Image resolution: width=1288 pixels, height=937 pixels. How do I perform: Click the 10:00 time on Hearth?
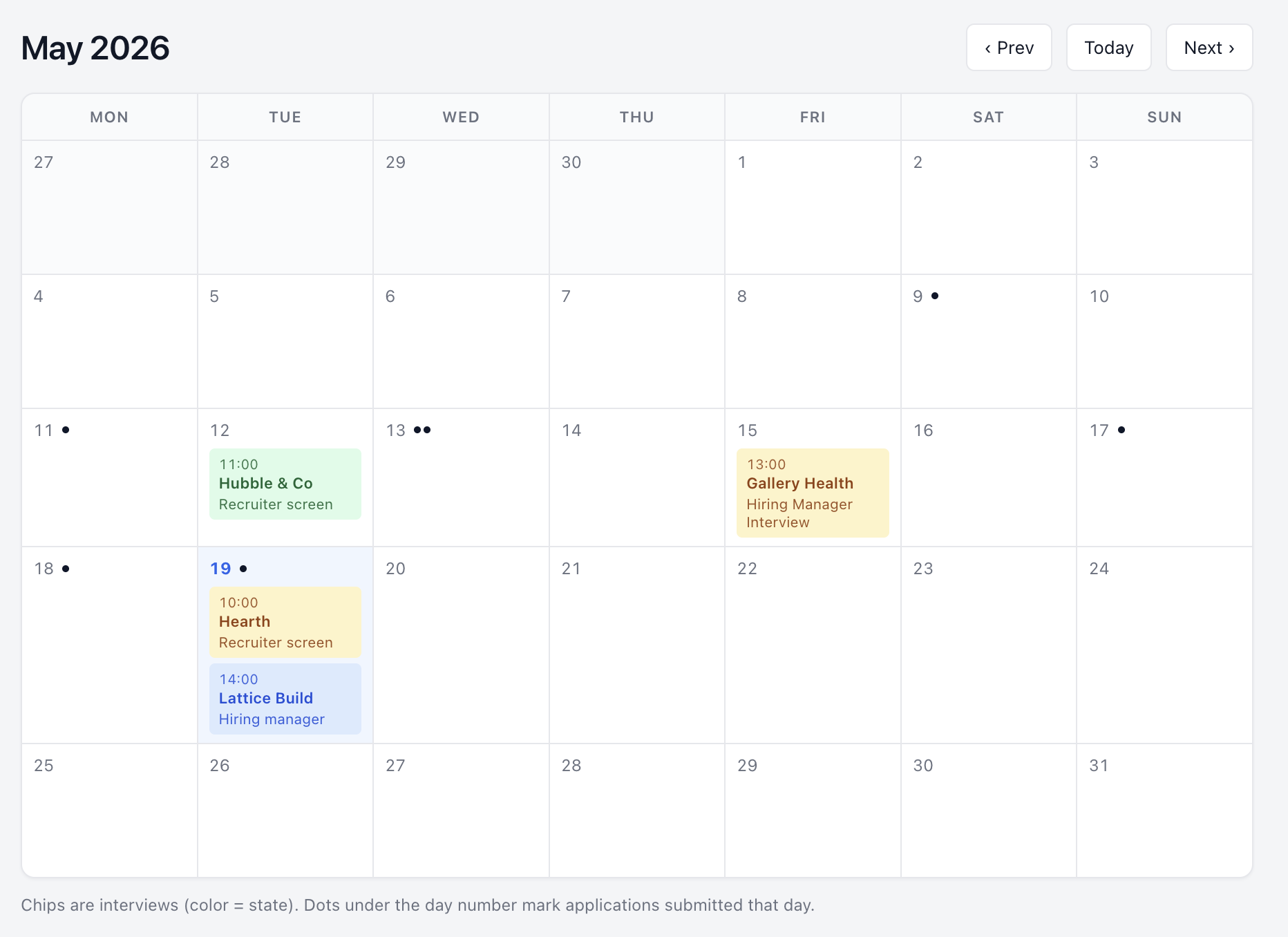coord(238,603)
